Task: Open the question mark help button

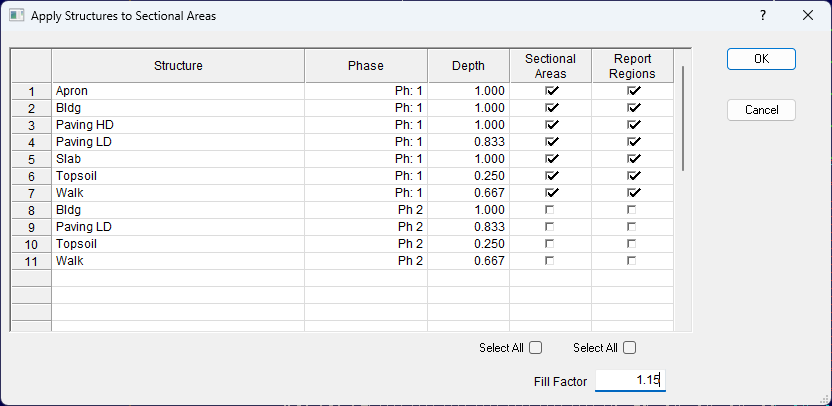Action: pos(762,15)
